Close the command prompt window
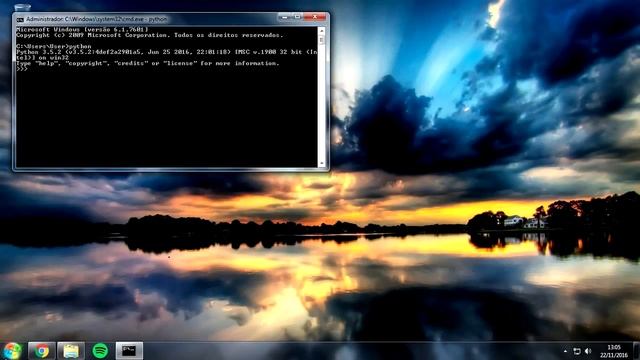The height and width of the screenshot is (360, 640). (x=315, y=17)
